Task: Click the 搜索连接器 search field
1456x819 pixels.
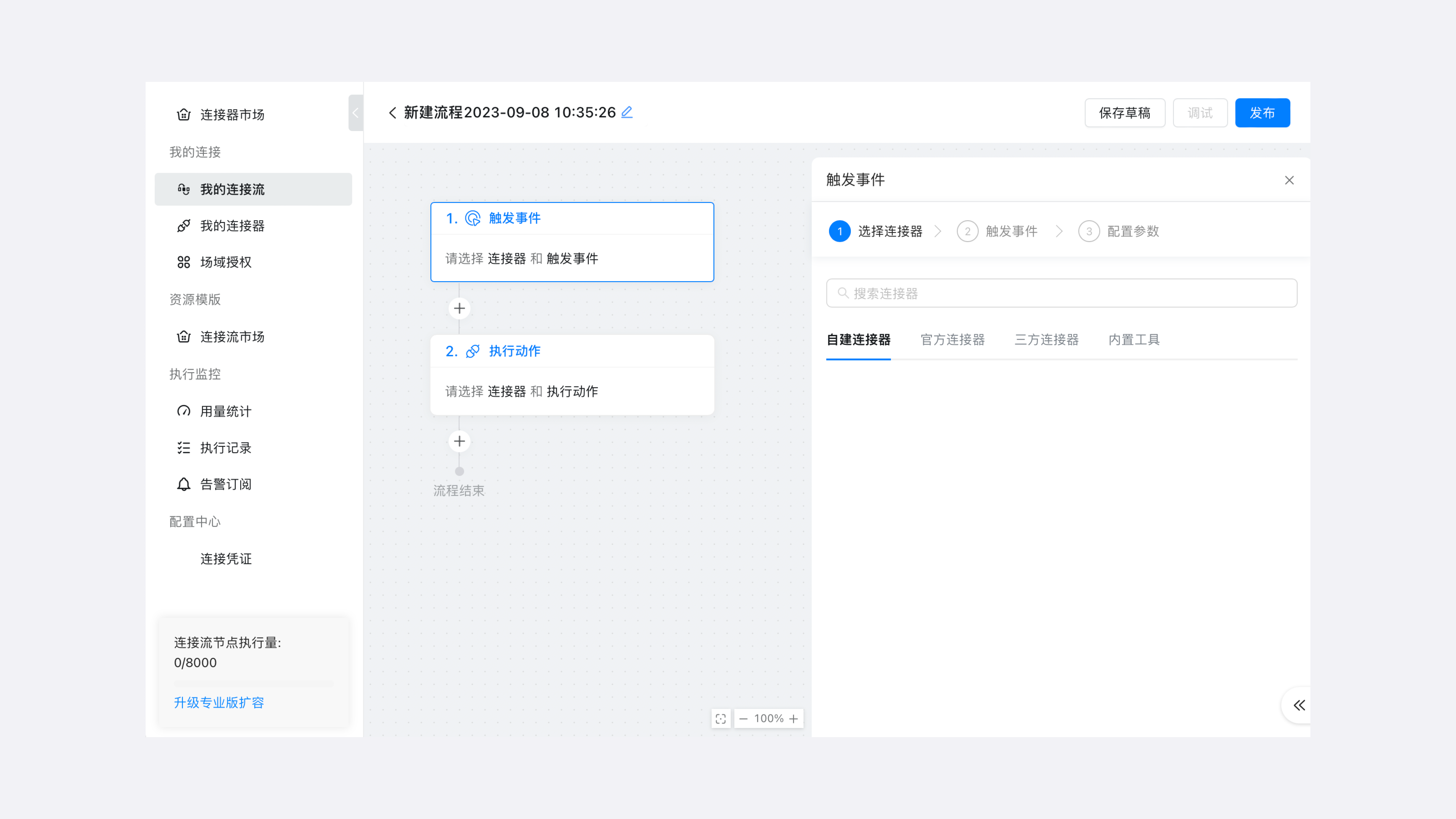Action: click(1061, 293)
